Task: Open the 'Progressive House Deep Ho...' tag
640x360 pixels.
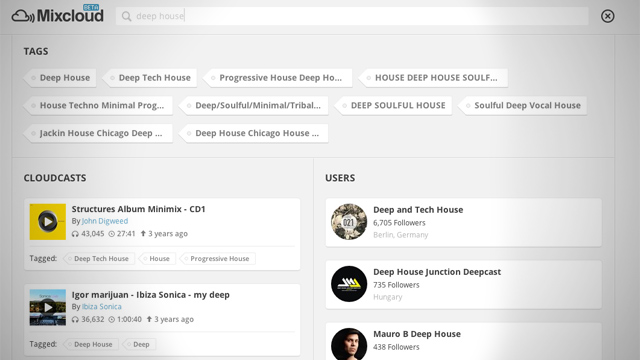Action: point(278,78)
